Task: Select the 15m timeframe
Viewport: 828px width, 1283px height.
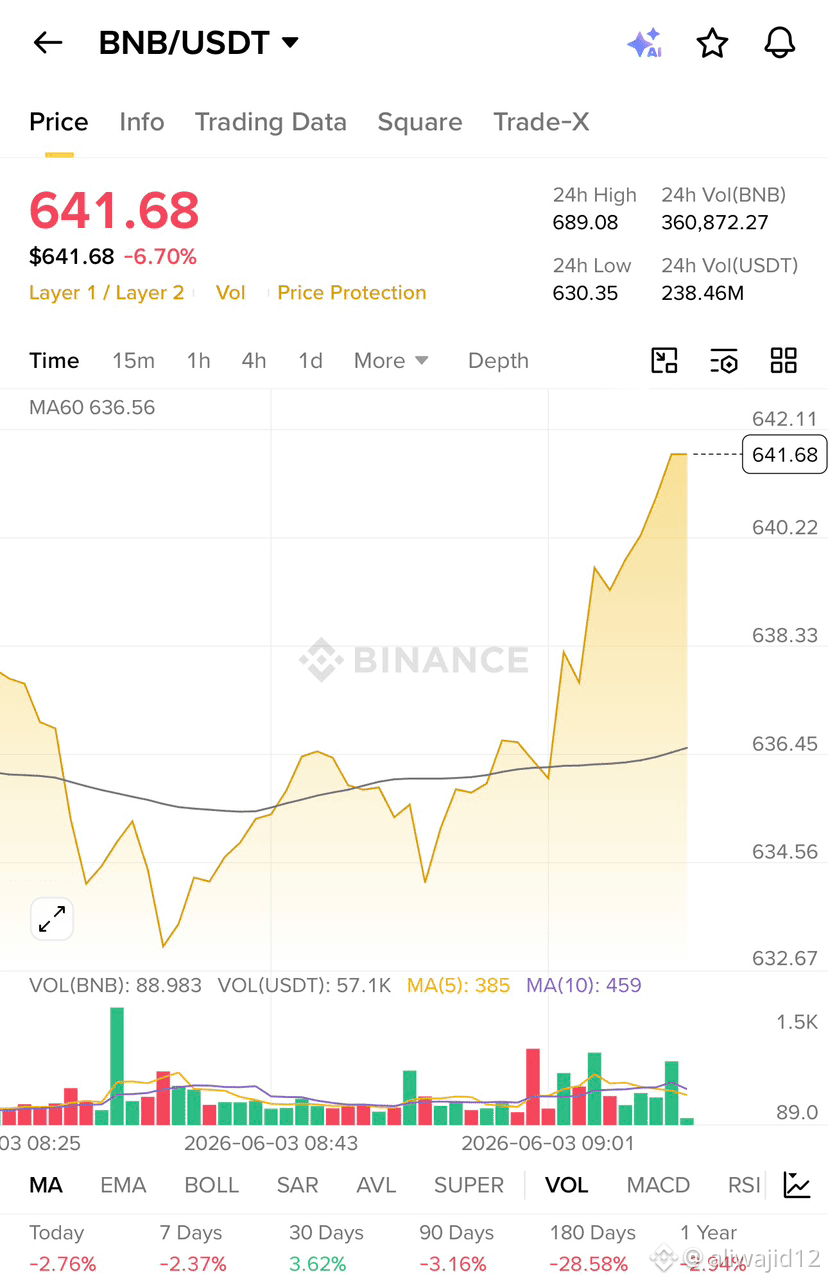Action: click(x=133, y=361)
